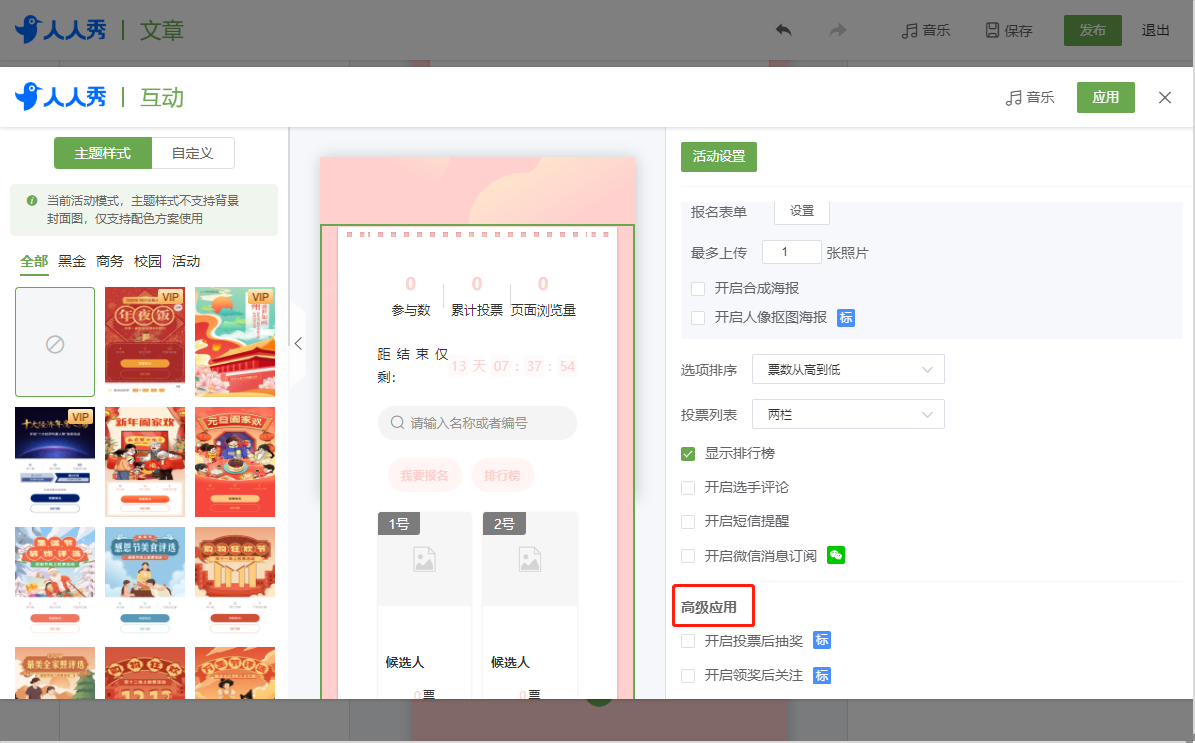The image size is (1195, 743).
Task: Turn on the 开启短信提醒 checkbox
Action: coord(687,522)
